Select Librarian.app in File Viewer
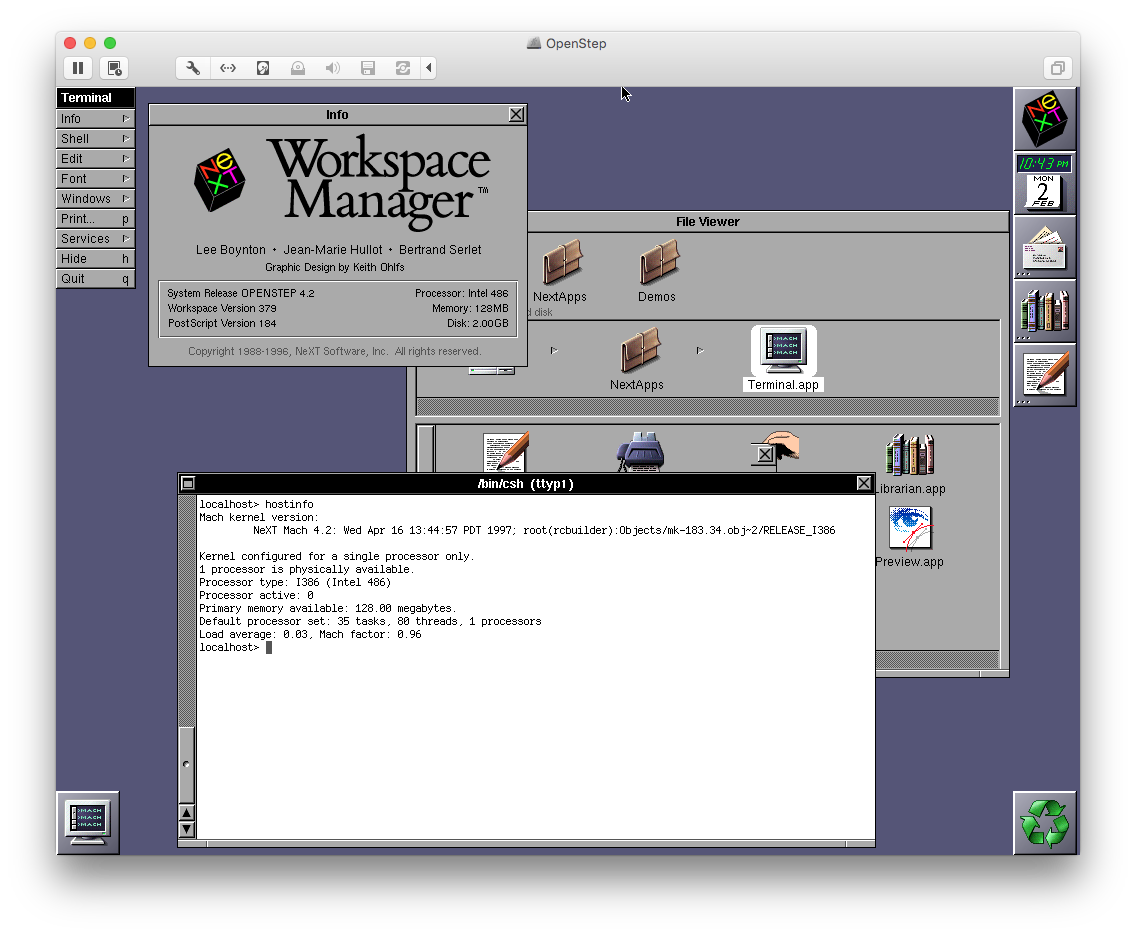Image resolution: width=1136 pixels, height=935 pixels. tap(910, 464)
